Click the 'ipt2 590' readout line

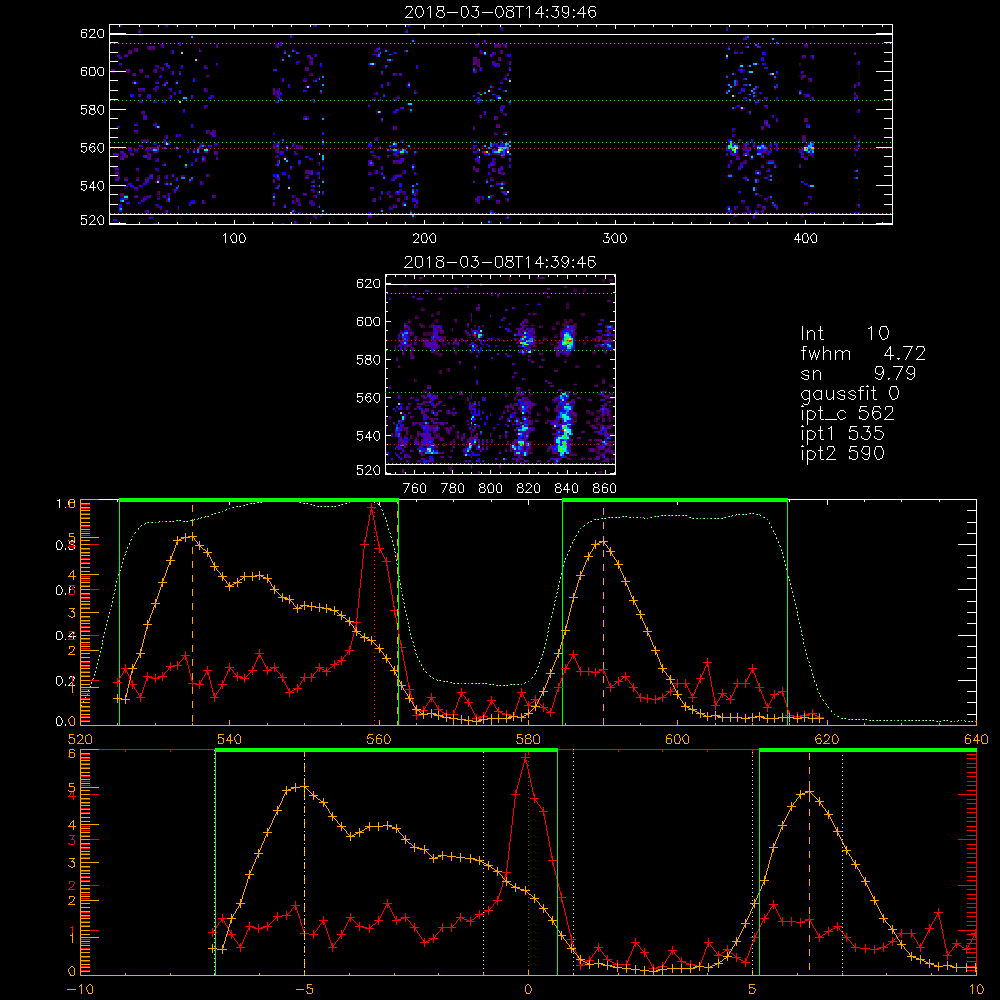click(842, 453)
